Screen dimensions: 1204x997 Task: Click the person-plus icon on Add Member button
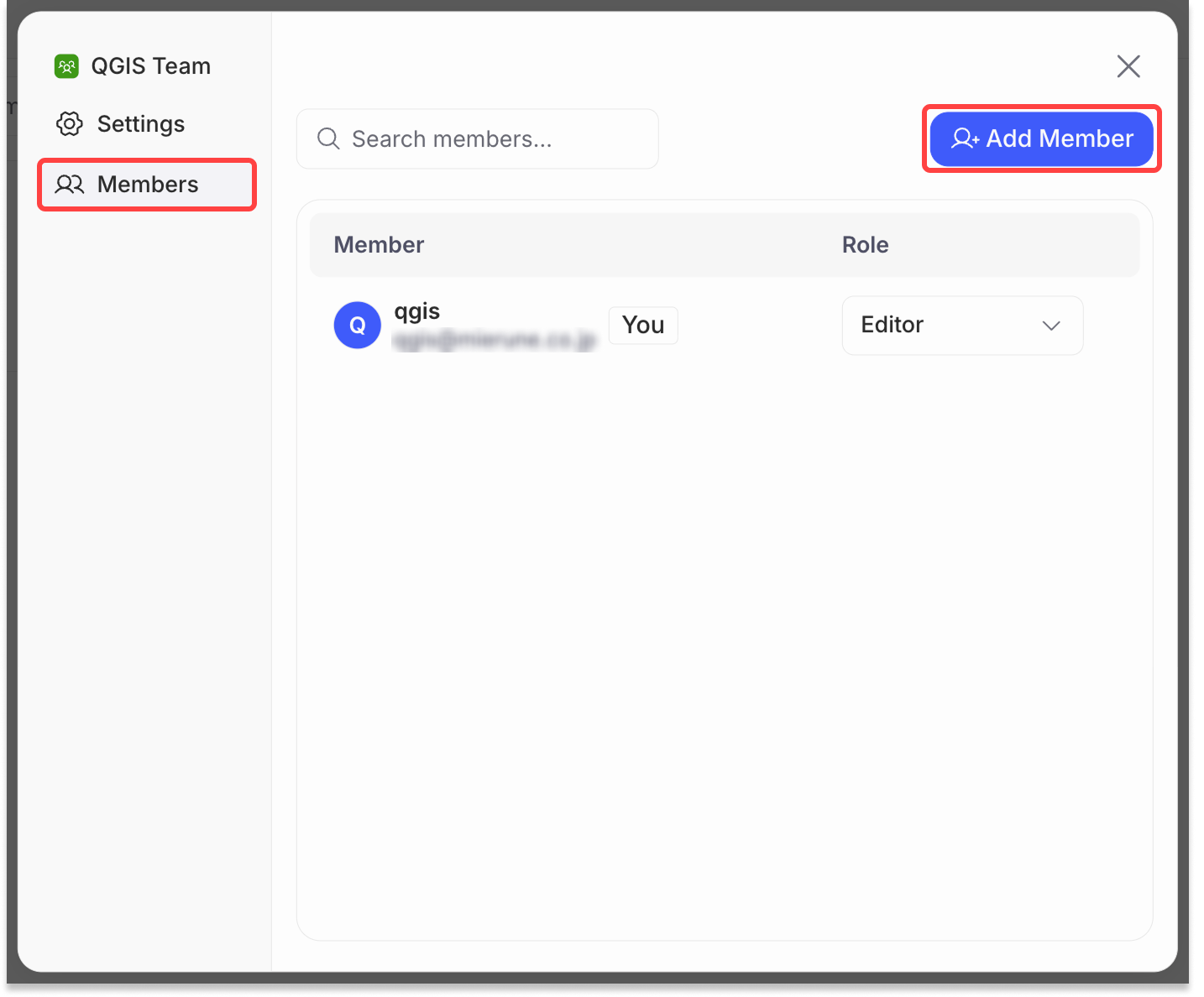(964, 139)
